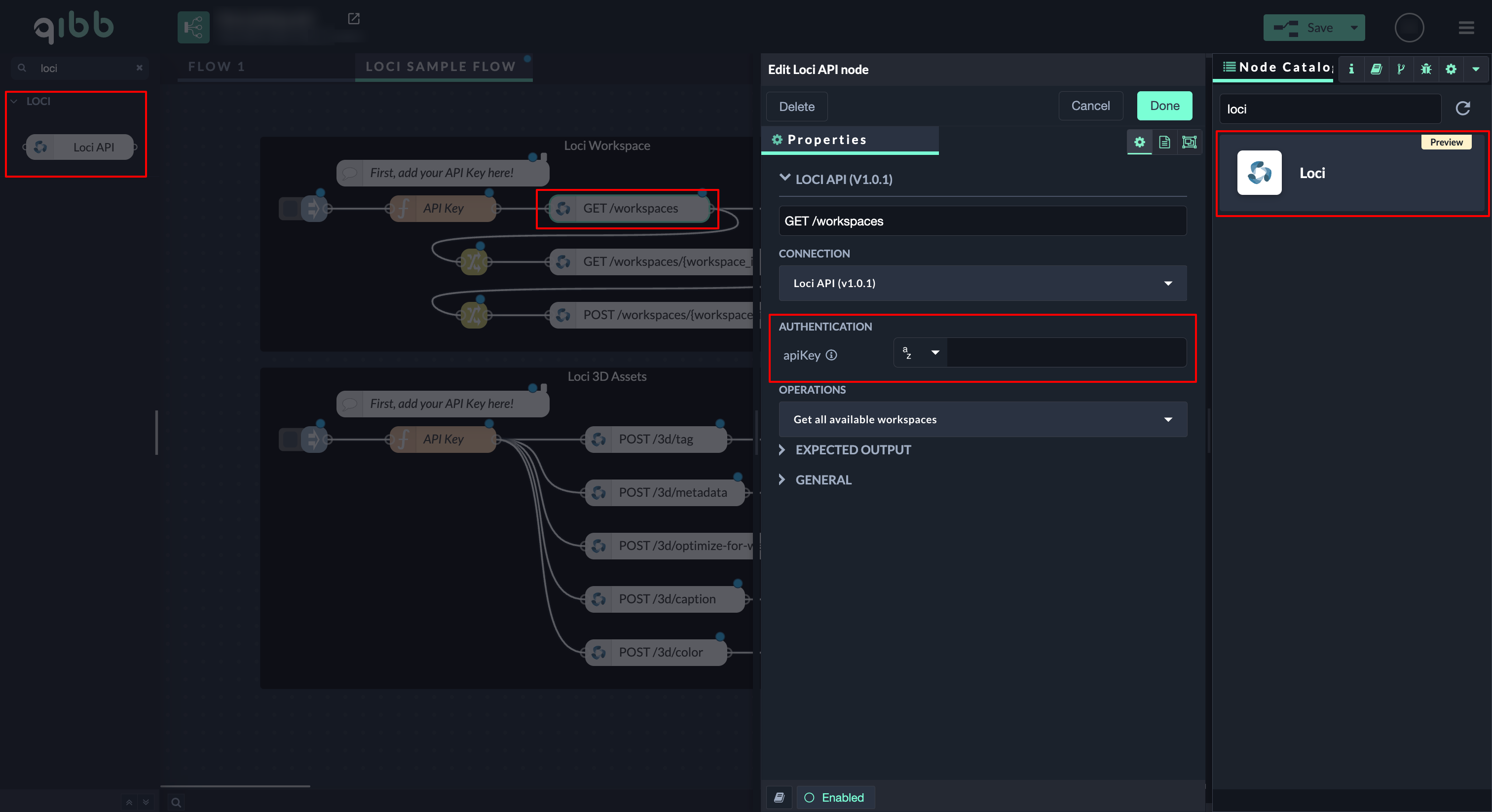Open the help book sidebar icon
Viewport: 1492px width, 812px height.
(1376, 69)
